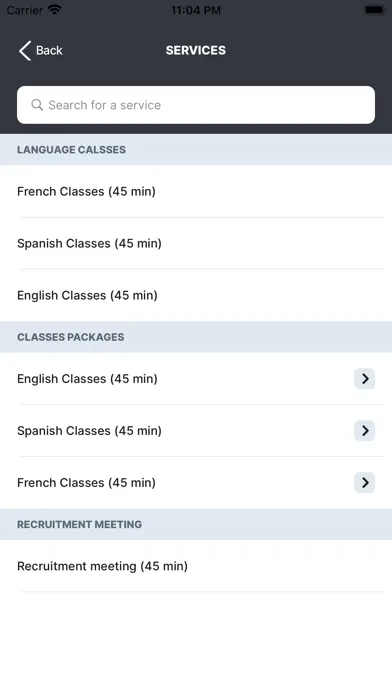Tap the RECRUITMENT MEETING section header
Viewport: 392px width, 696px height.
196,524
